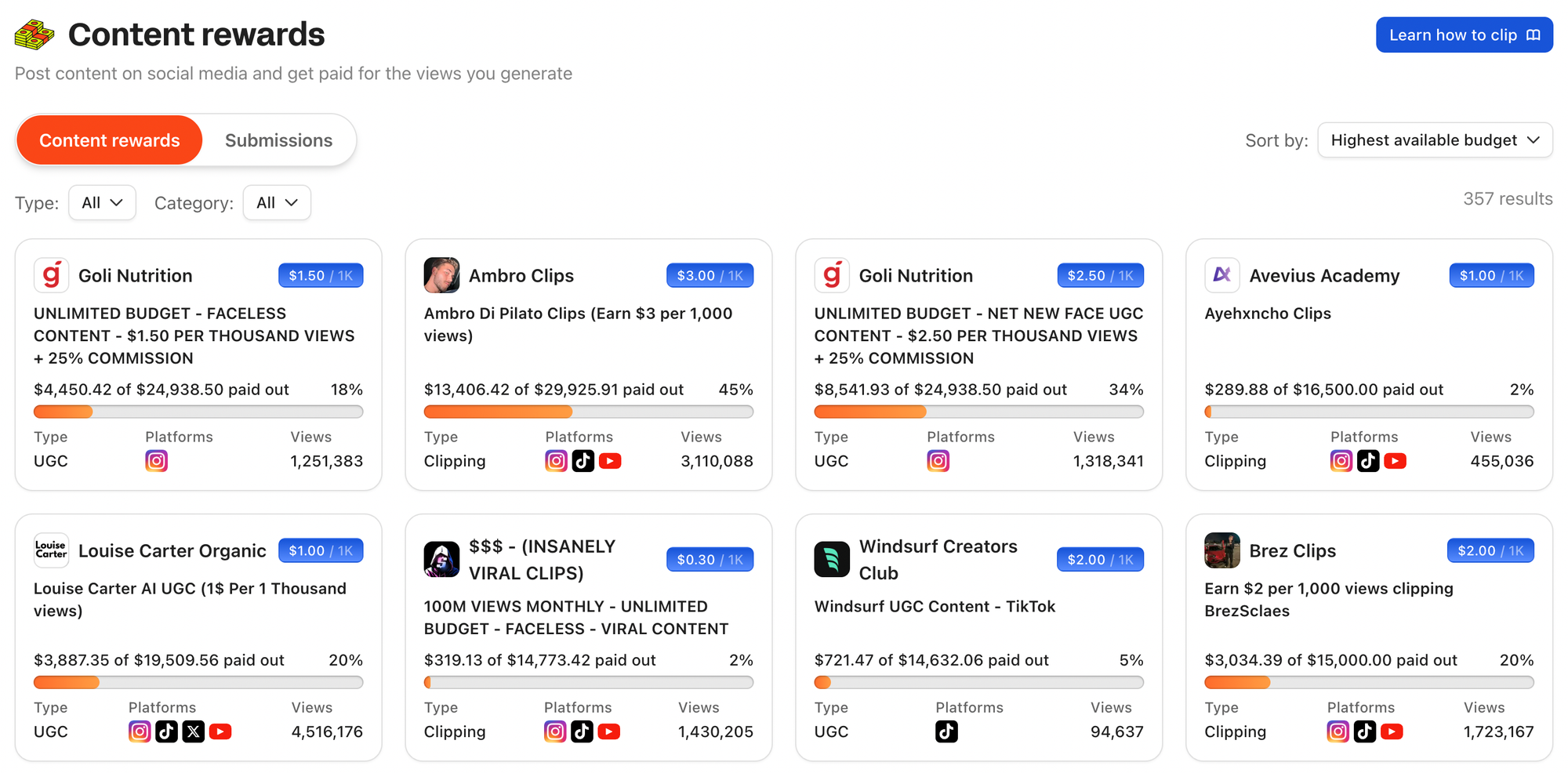Click the TikTok icon on Windsurf card
This screenshot has height=773, width=1568.
click(946, 731)
